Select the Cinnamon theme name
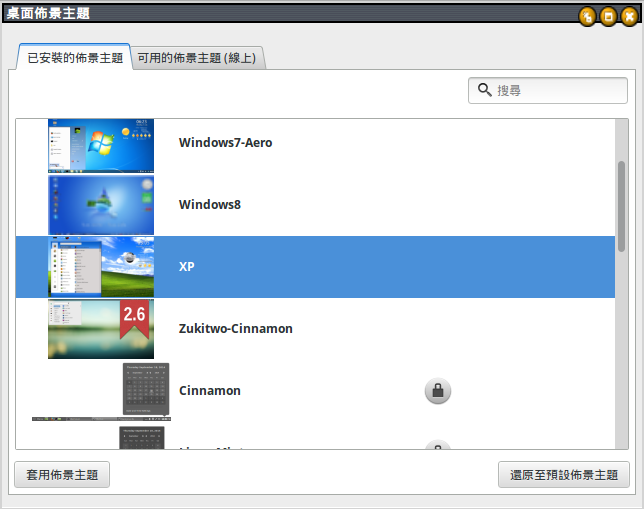 coord(210,391)
